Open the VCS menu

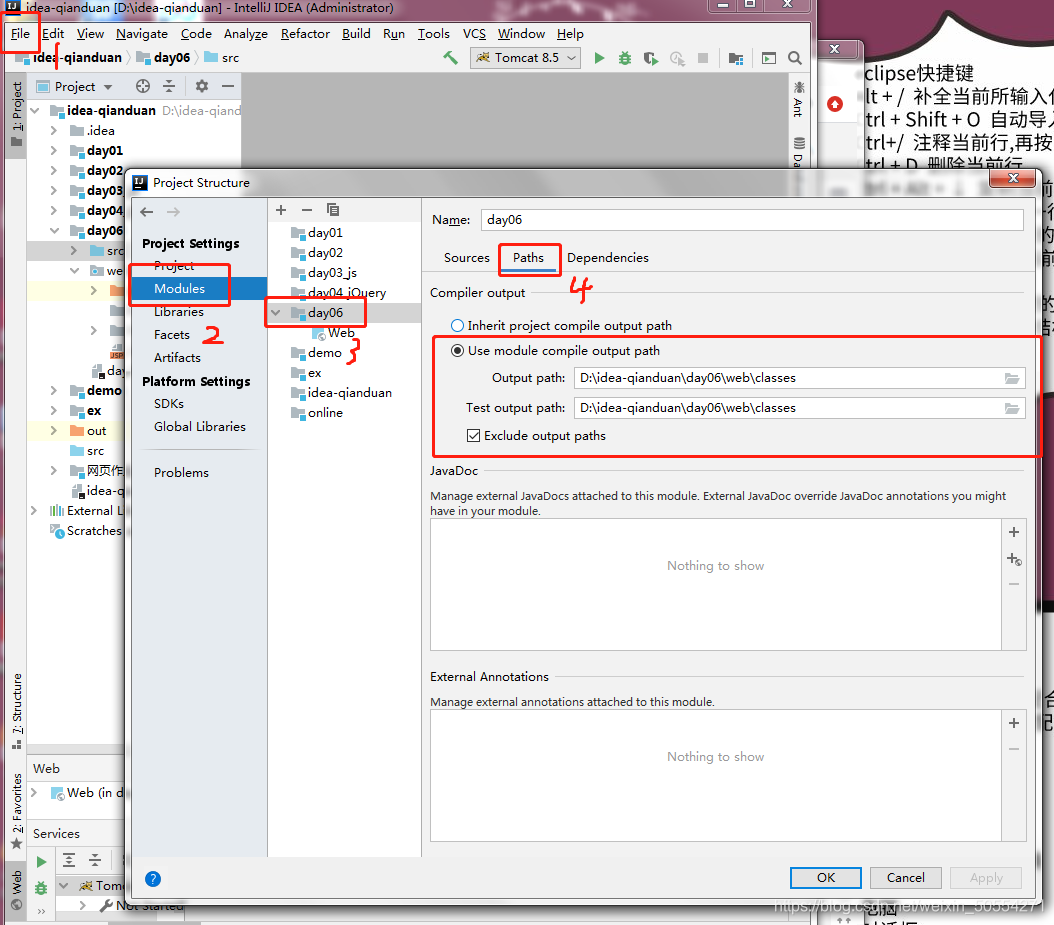click(x=474, y=34)
